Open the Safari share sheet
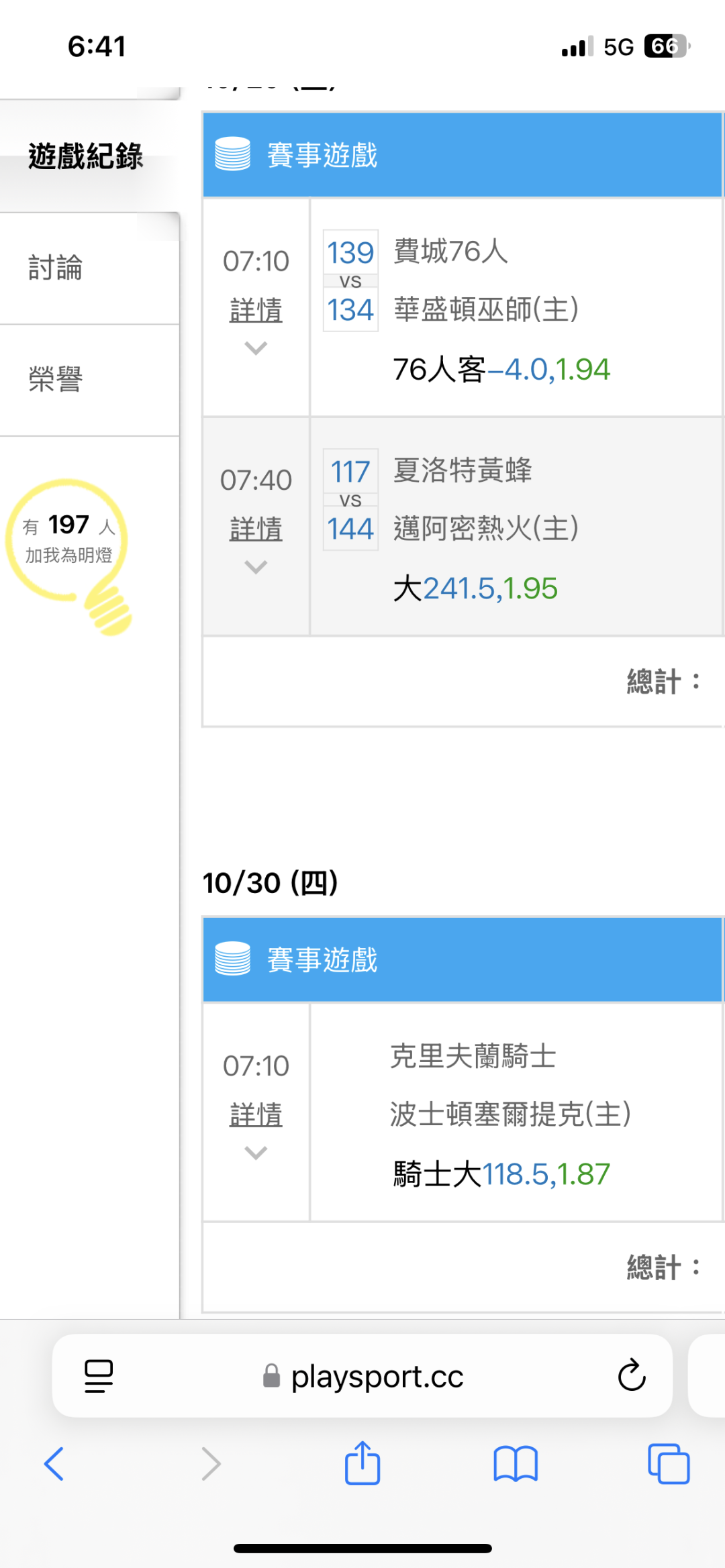 click(362, 1463)
